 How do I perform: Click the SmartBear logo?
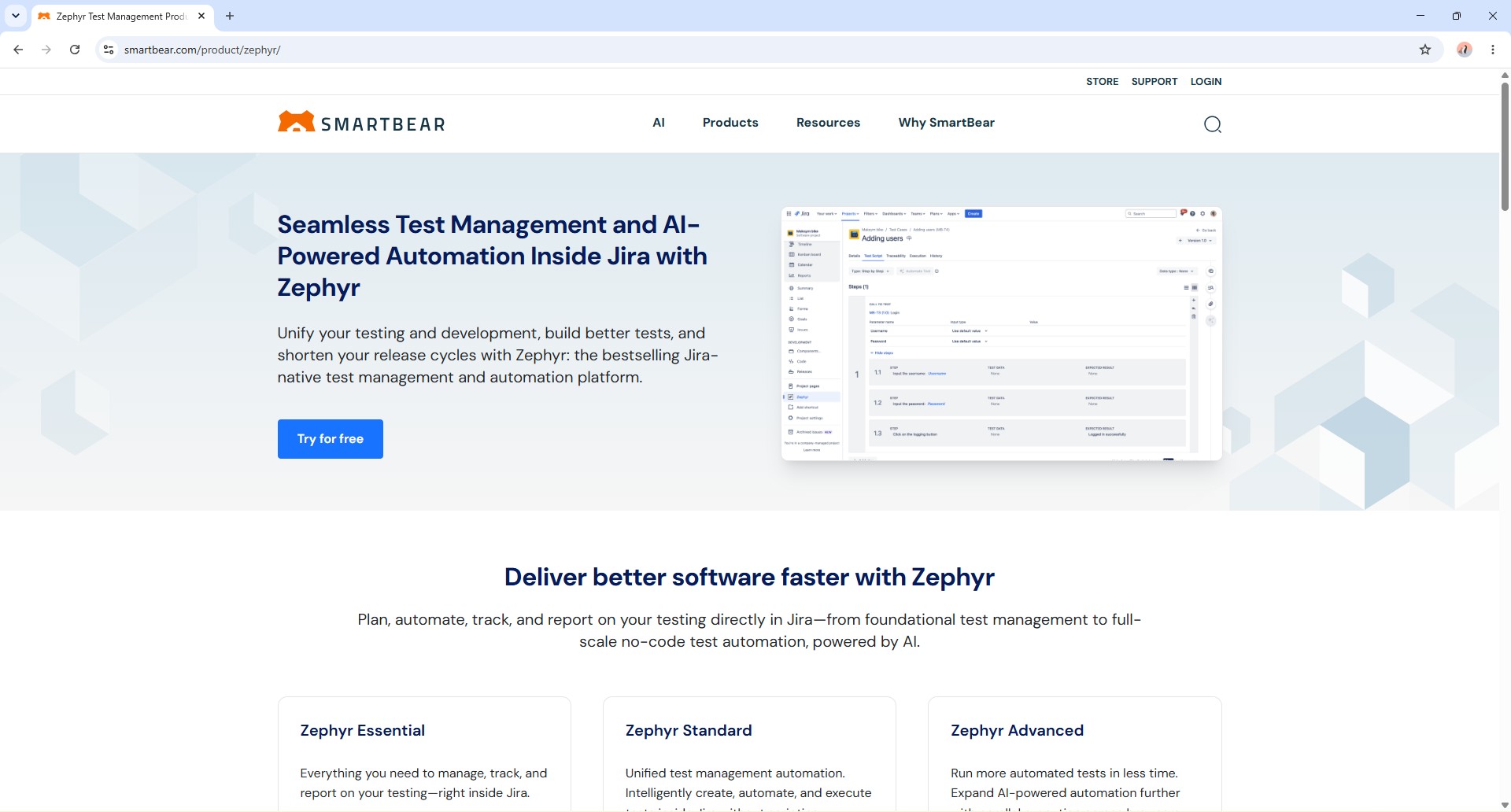tap(361, 123)
